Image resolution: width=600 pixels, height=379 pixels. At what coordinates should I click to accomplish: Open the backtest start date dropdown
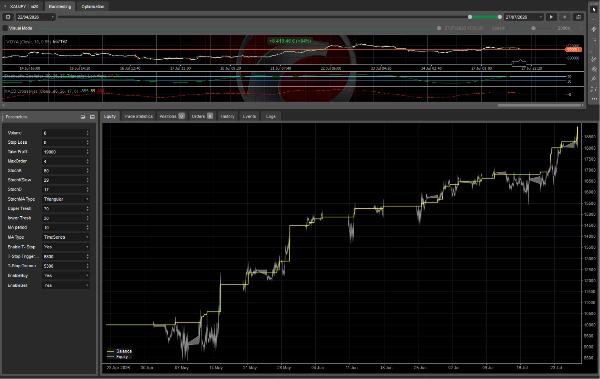click(x=35, y=17)
